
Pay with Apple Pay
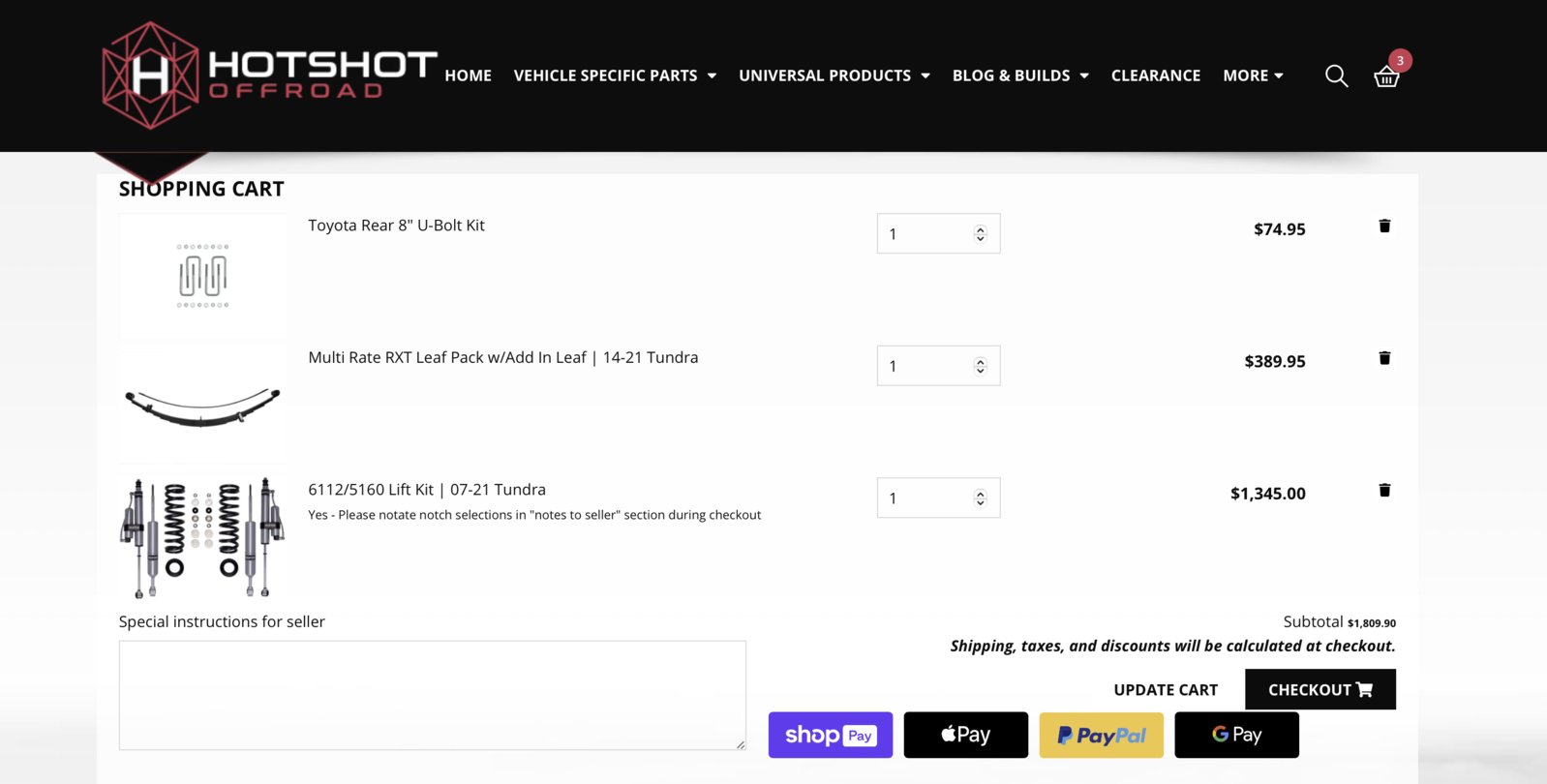[x=966, y=735]
